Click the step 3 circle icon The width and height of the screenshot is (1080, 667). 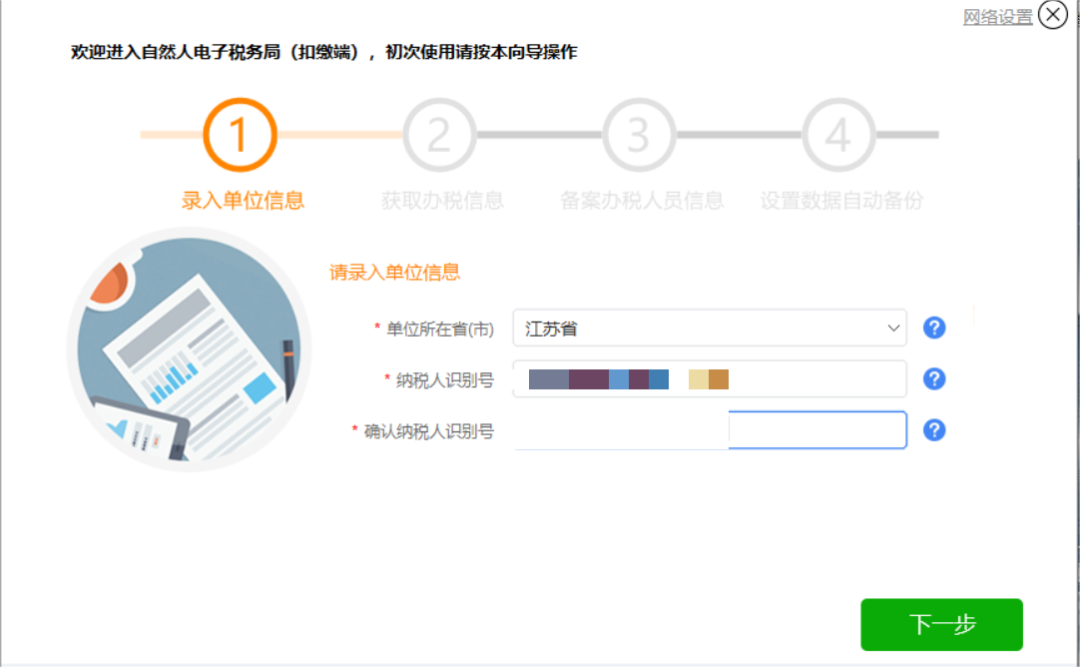pyautogui.click(x=639, y=135)
